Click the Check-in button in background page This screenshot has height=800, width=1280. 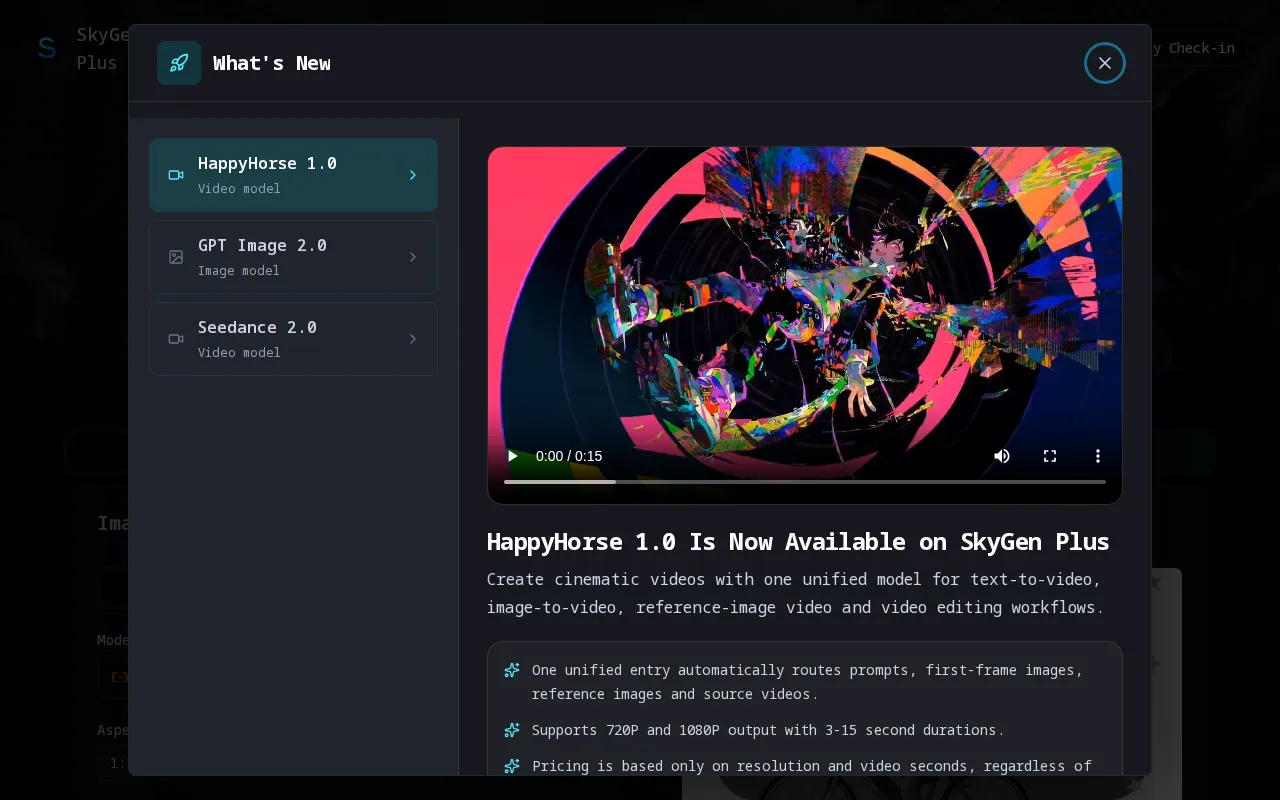tap(1195, 47)
